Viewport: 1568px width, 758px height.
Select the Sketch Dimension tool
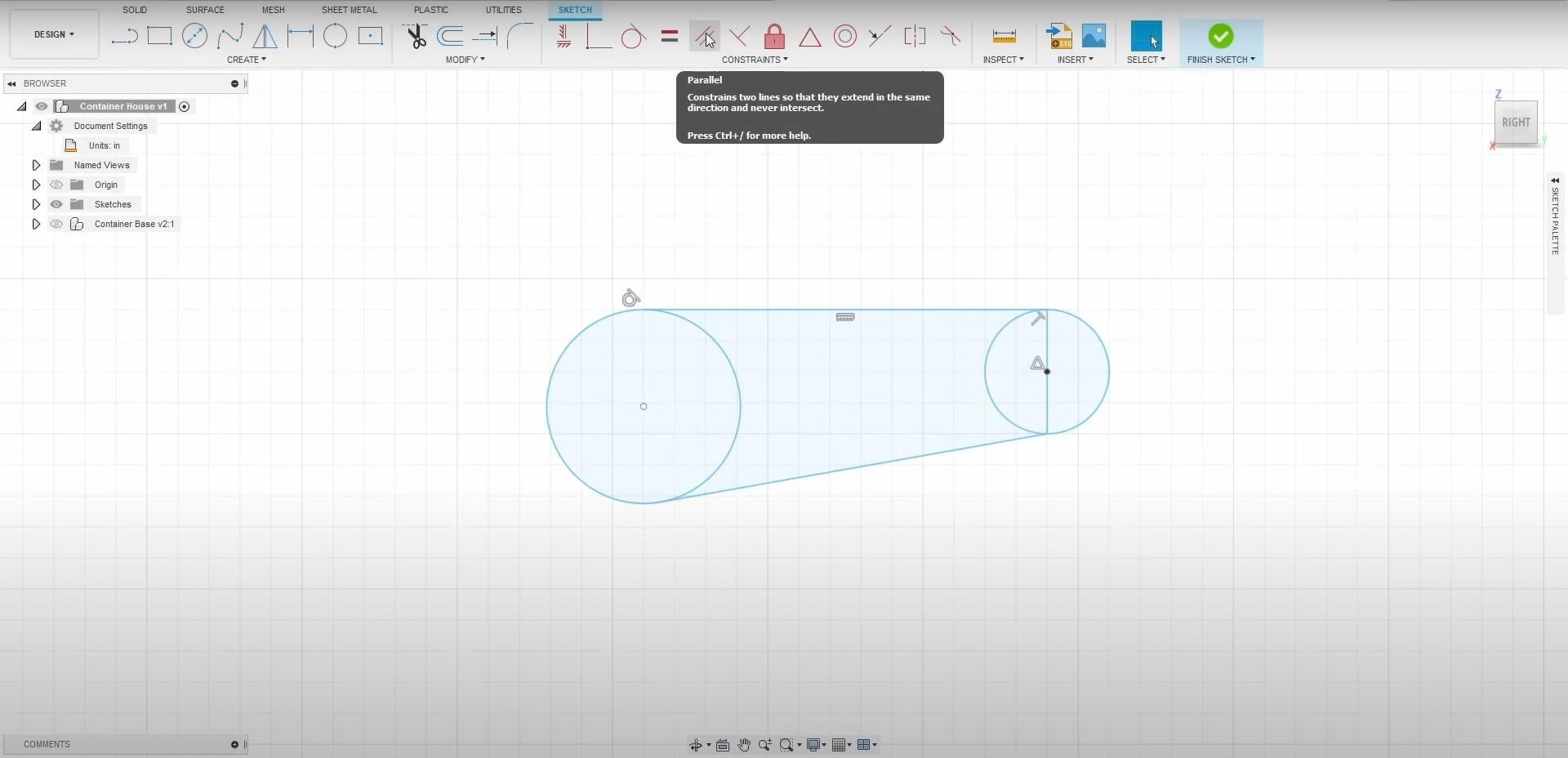click(x=300, y=36)
